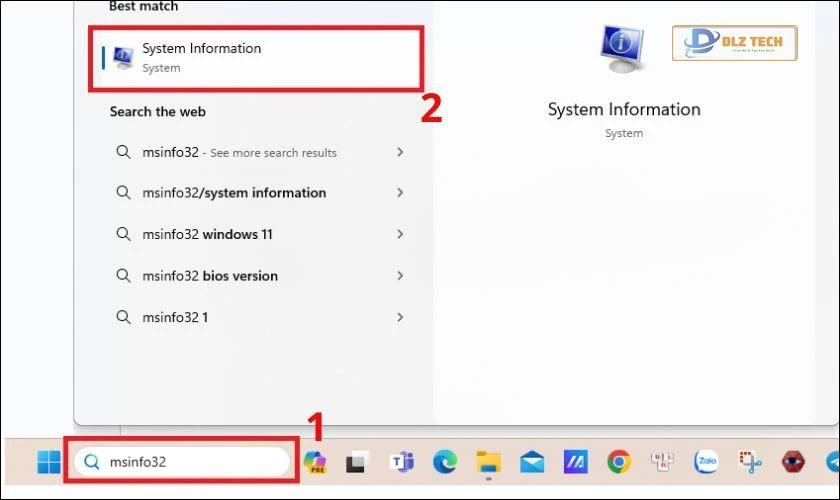The image size is (840, 500).
Task: Open the Mail app in taskbar
Action: coord(531,462)
